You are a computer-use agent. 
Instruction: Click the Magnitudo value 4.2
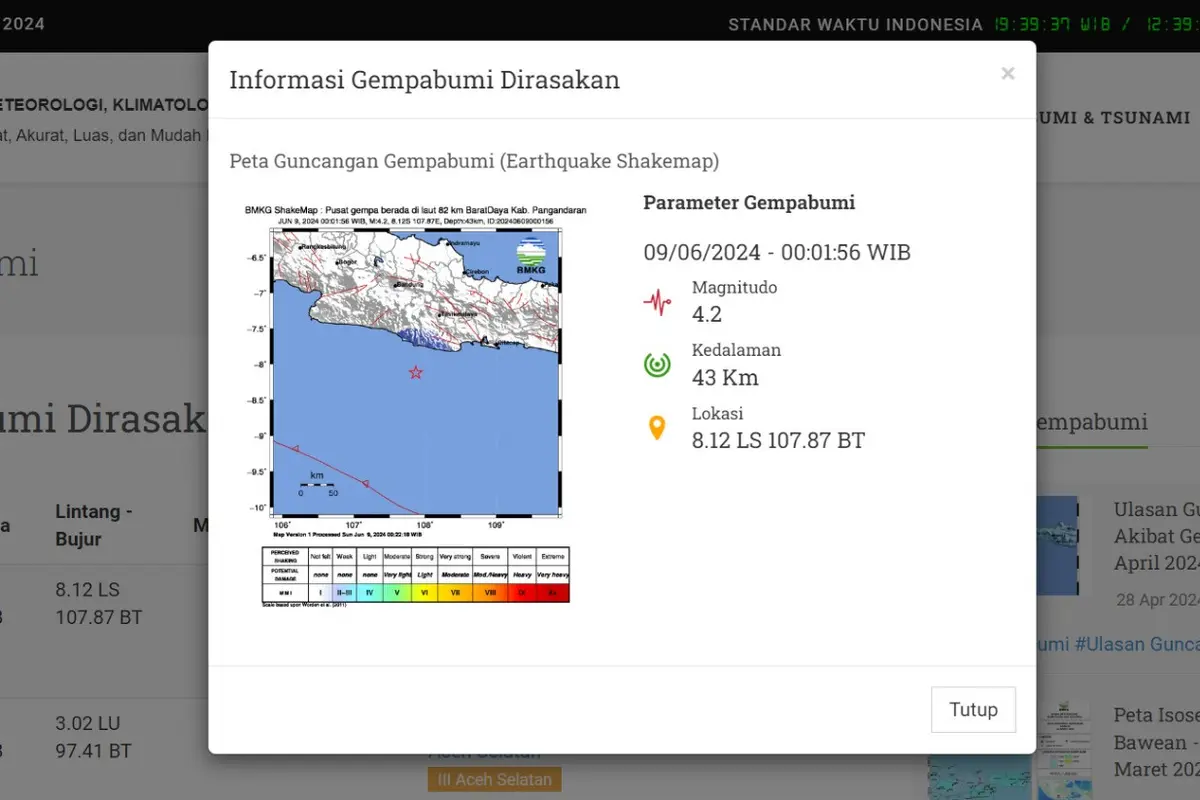(707, 314)
